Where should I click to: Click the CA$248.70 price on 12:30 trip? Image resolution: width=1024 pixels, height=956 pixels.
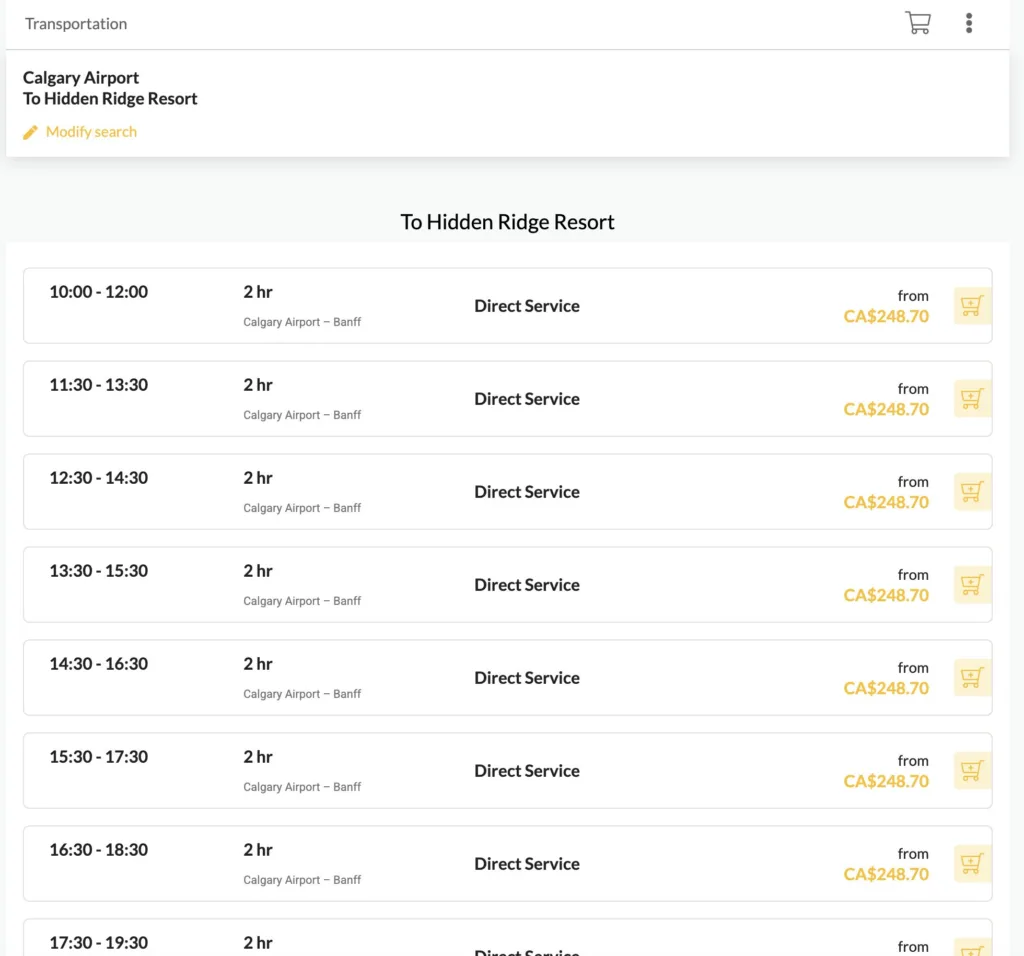click(x=886, y=502)
